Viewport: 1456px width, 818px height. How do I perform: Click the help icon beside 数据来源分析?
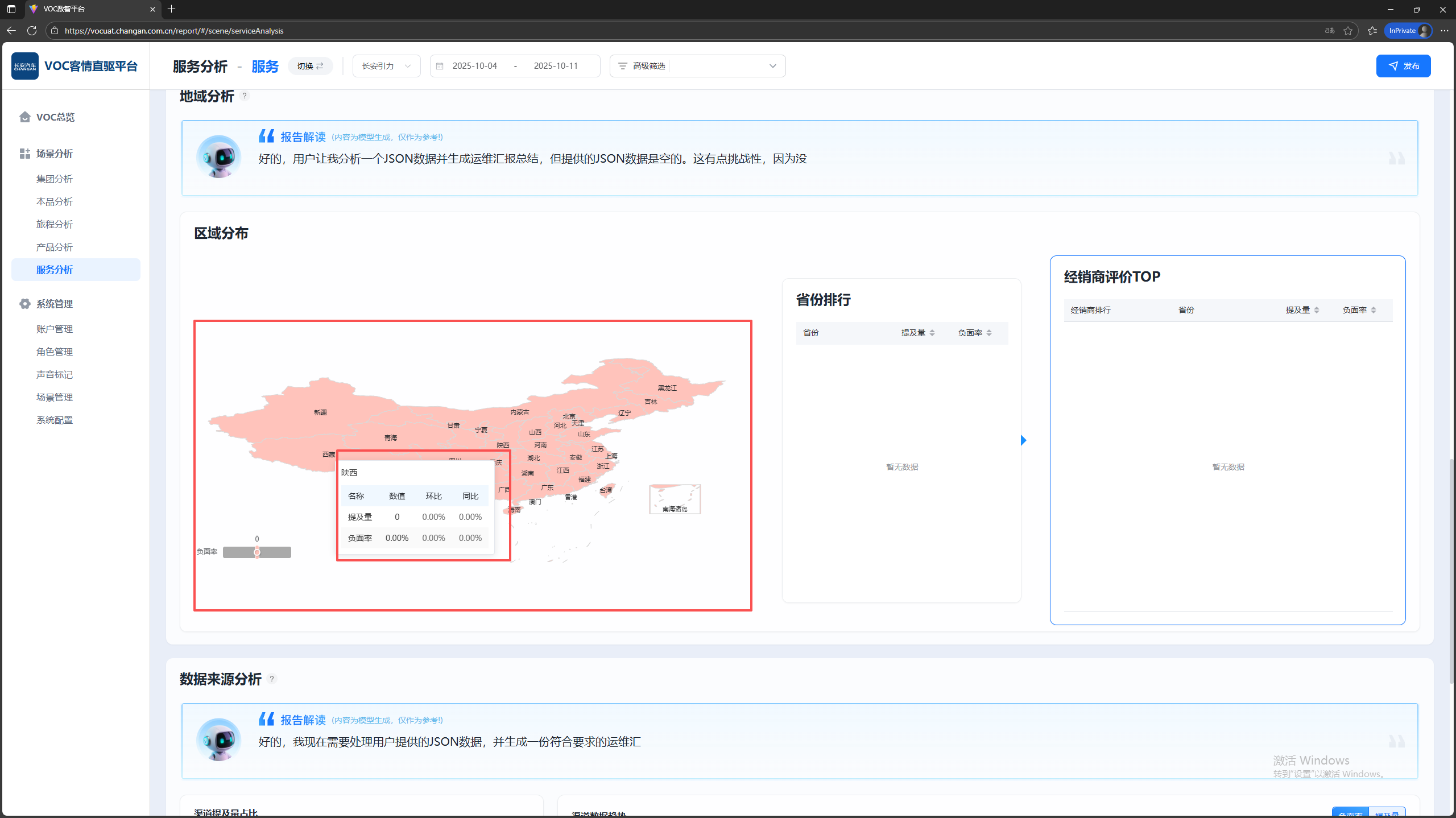272,679
